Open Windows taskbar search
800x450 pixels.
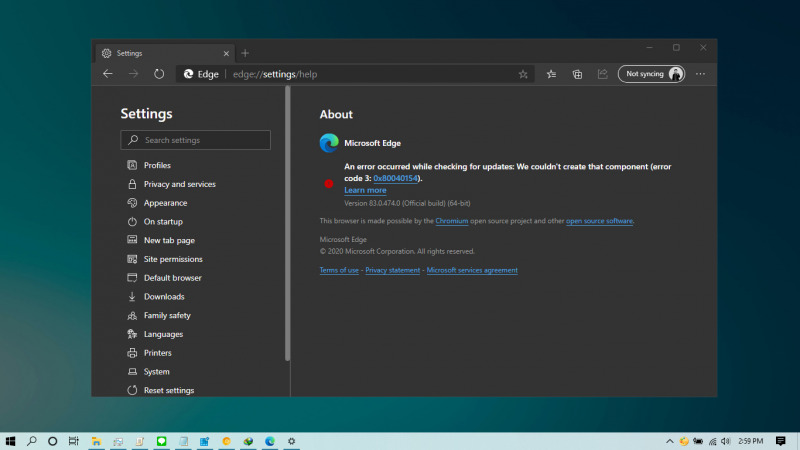[x=32, y=441]
